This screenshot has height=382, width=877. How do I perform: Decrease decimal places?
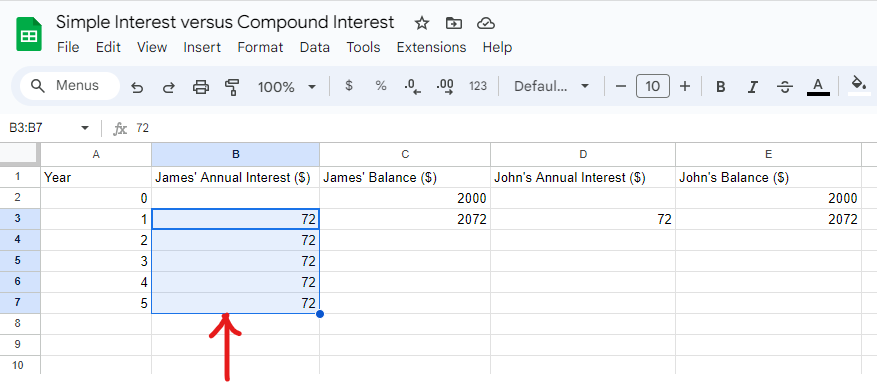tap(412, 87)
